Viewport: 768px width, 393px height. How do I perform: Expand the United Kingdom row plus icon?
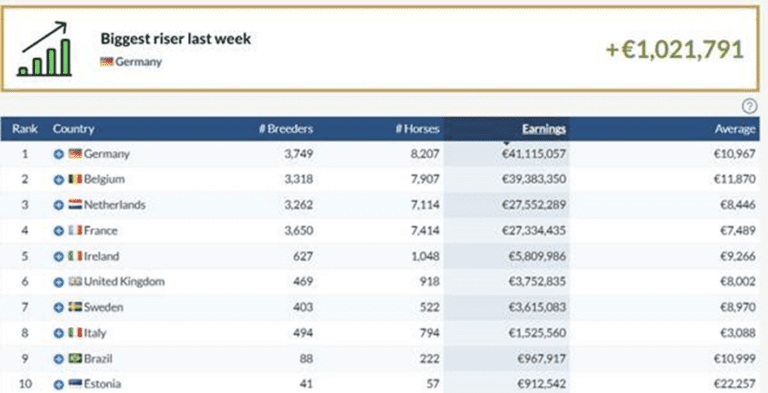(59, 282)
